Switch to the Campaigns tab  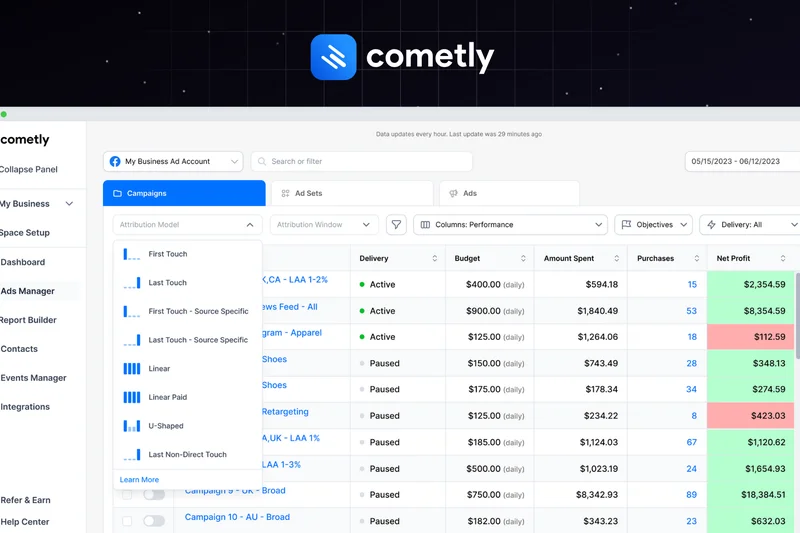click(184, 193)
